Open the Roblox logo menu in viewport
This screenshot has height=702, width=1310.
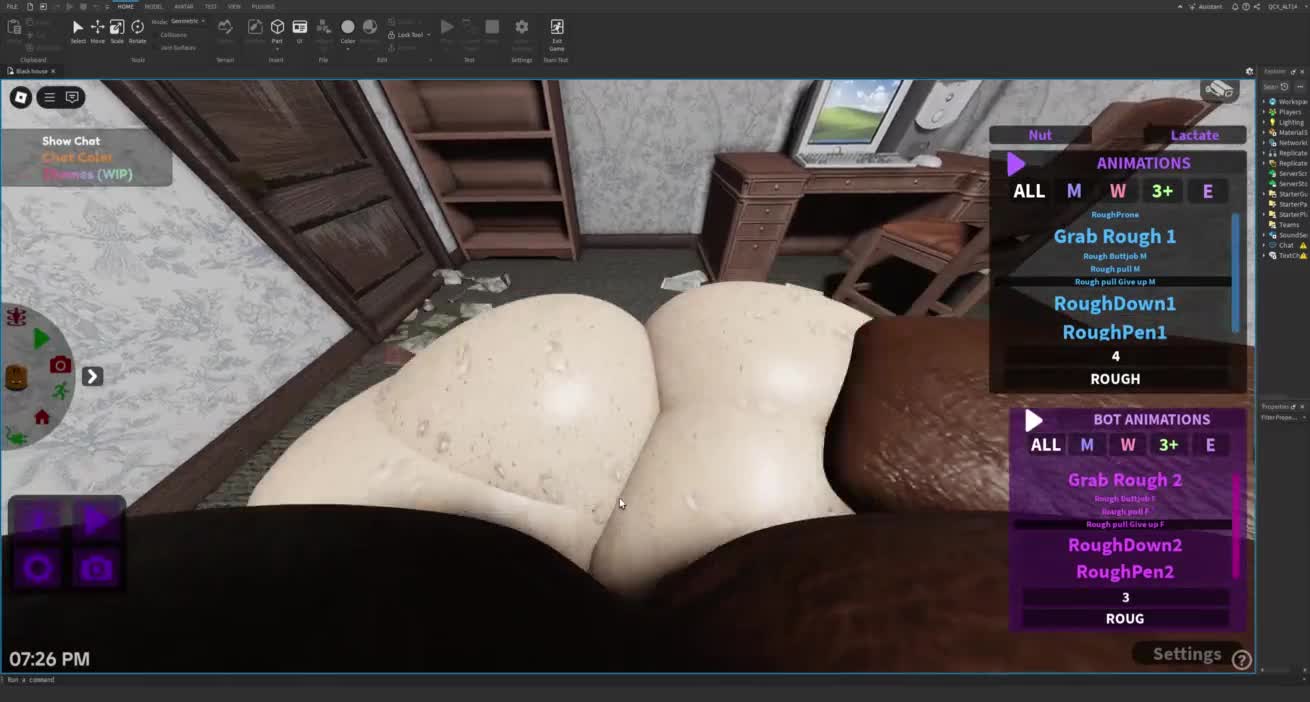coord(21,97)
